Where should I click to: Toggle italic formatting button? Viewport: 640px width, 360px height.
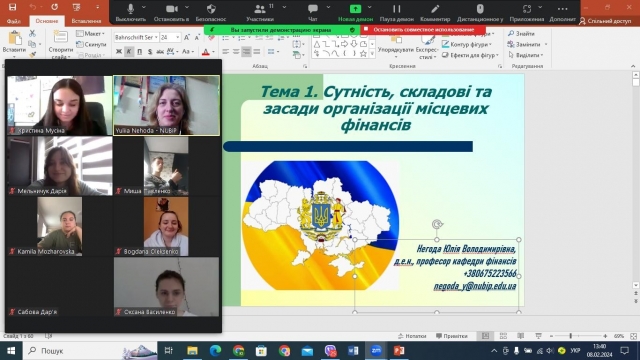coord(129,52)
